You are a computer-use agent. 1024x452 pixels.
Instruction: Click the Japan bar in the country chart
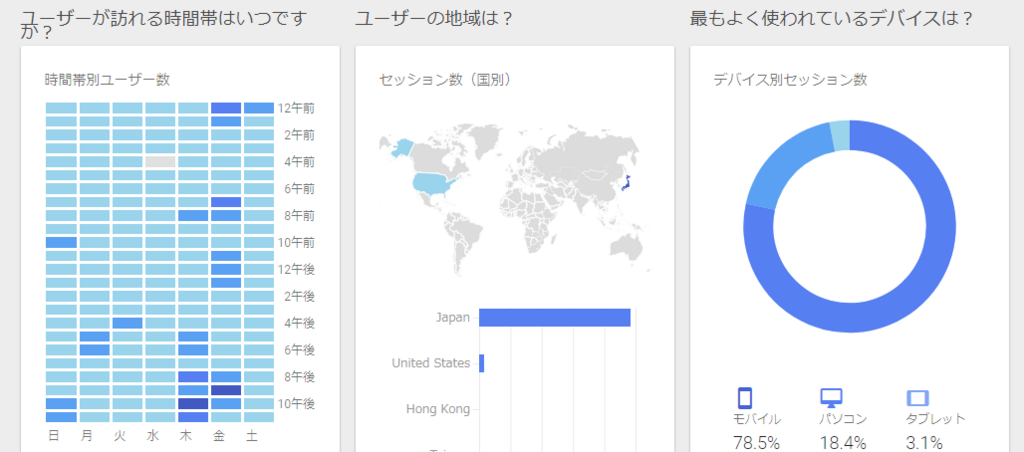[x=554, y=317]
